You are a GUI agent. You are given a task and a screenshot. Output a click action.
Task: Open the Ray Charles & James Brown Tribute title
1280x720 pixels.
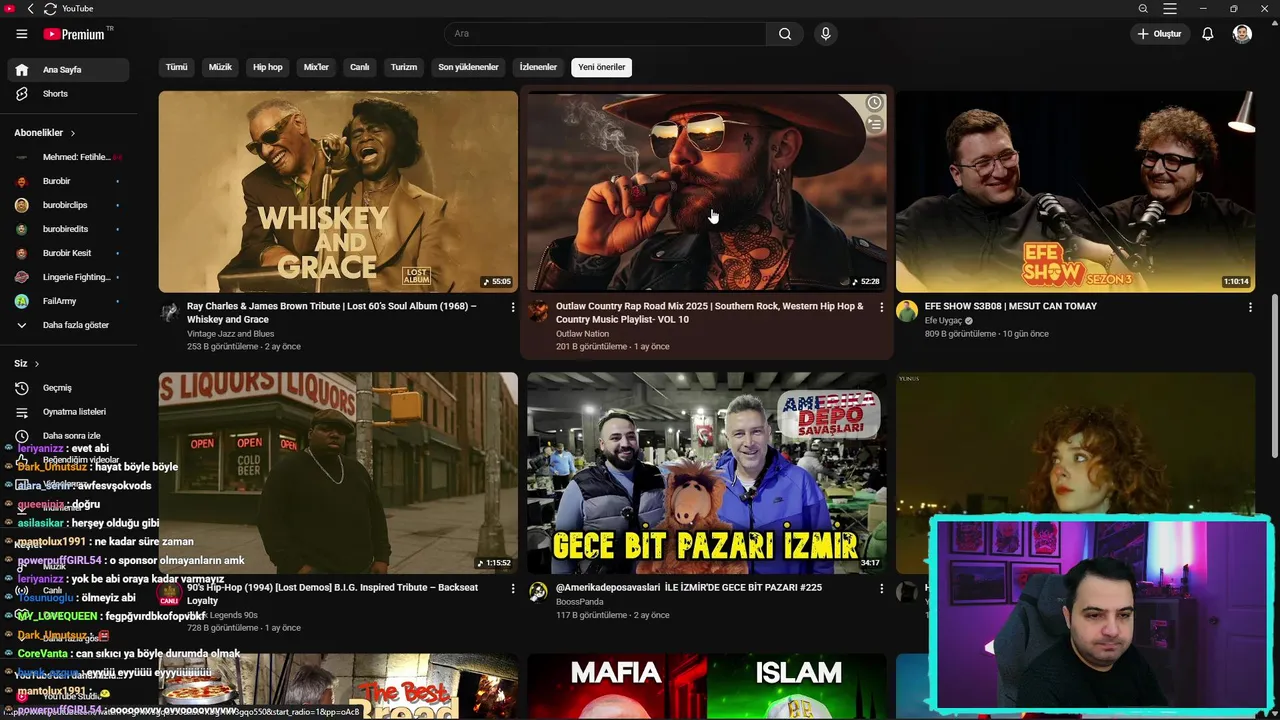click(332, 312)
